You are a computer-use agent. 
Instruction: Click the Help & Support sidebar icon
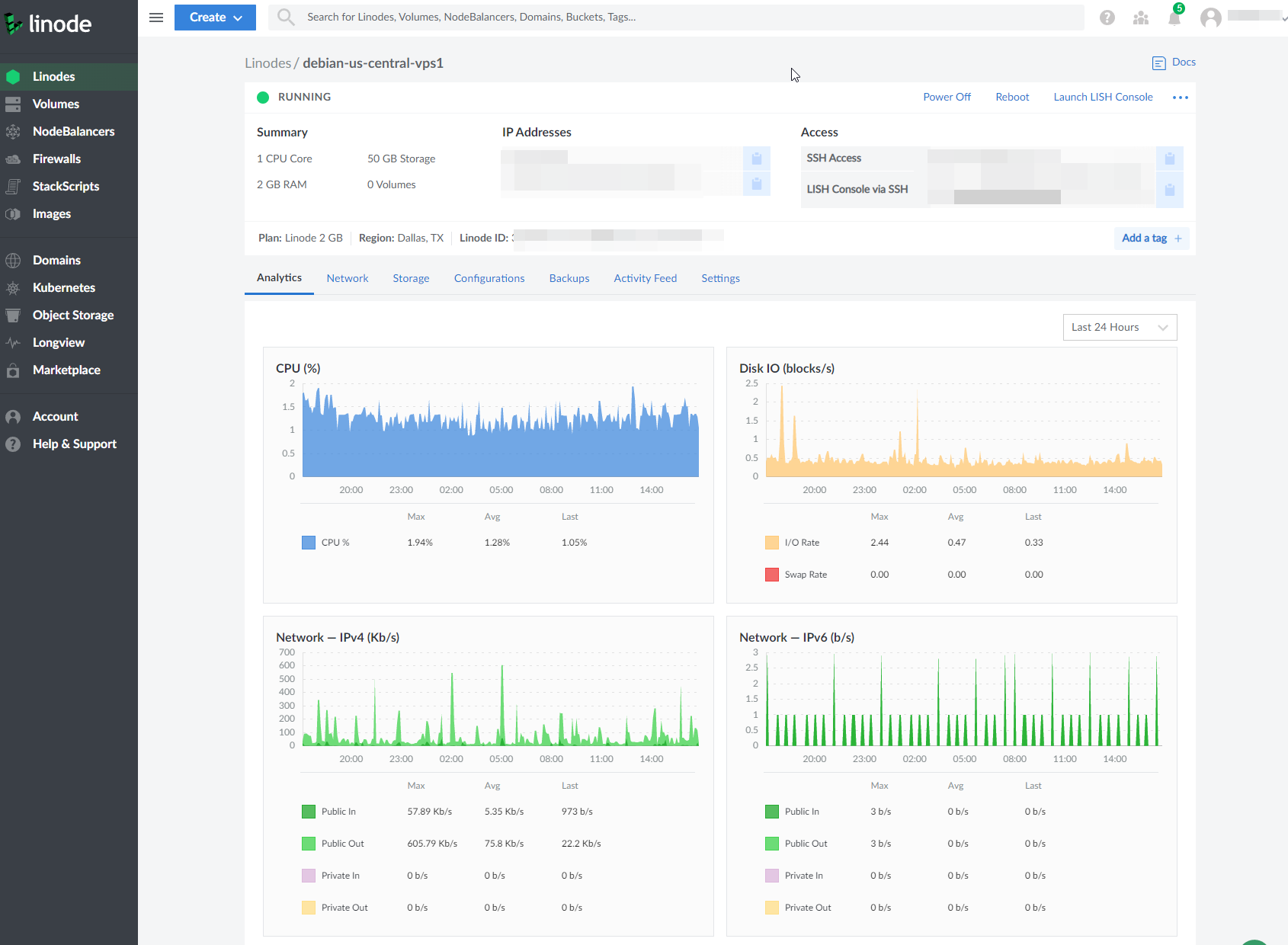[13, 444]
